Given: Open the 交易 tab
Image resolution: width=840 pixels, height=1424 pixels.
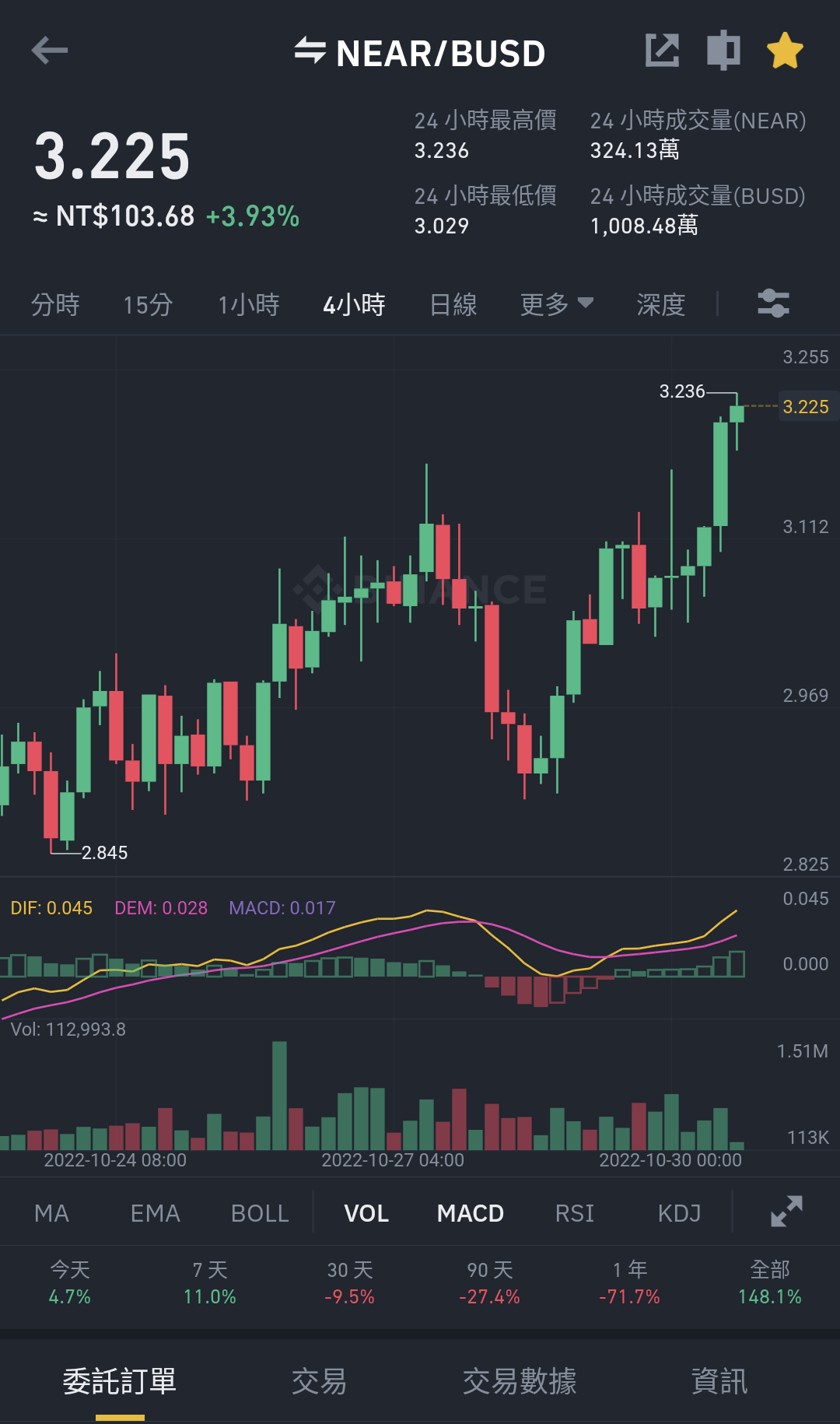Looking at the screenshot, I should tap(319, 1381).
